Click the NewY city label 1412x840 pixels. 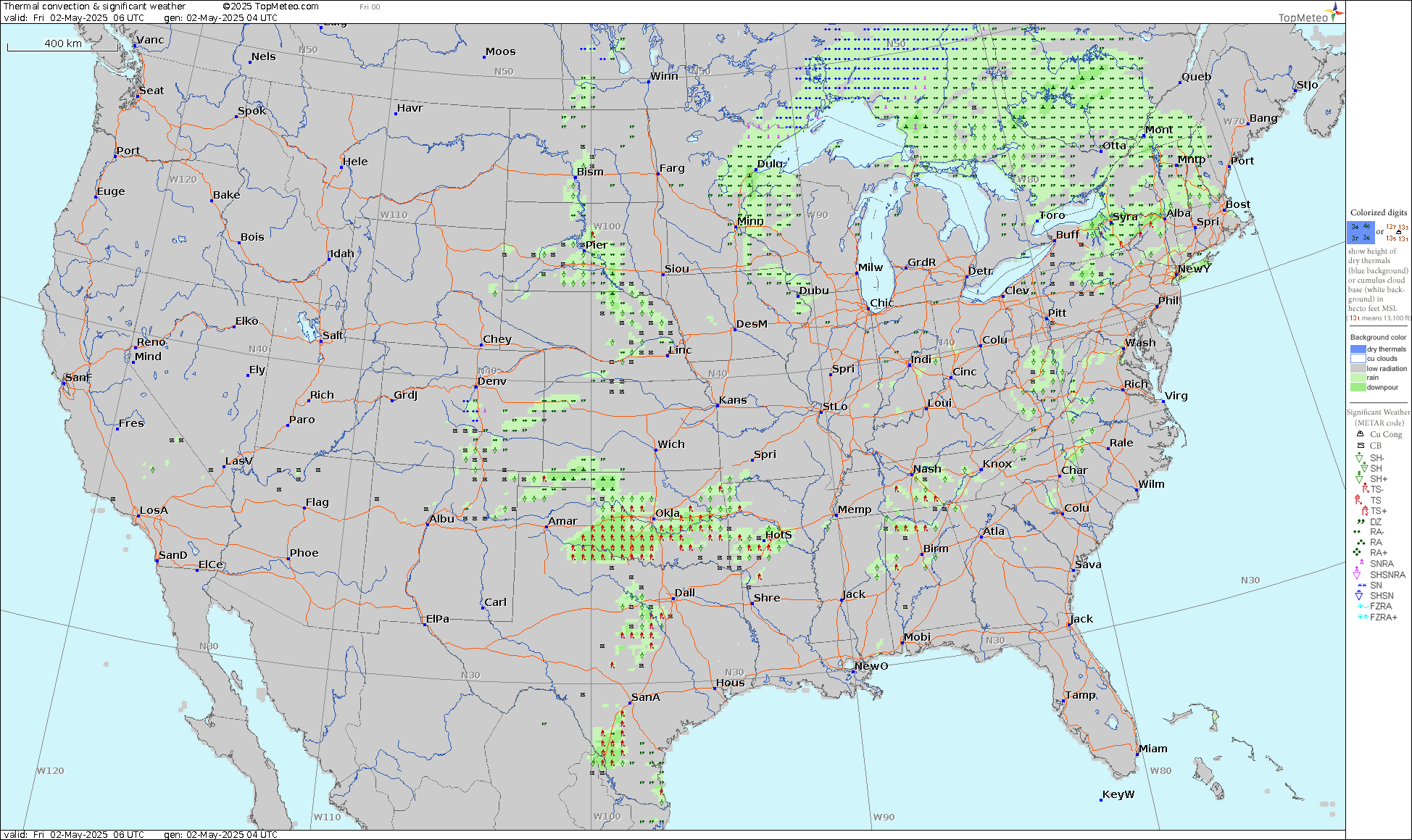[1194, 268]
